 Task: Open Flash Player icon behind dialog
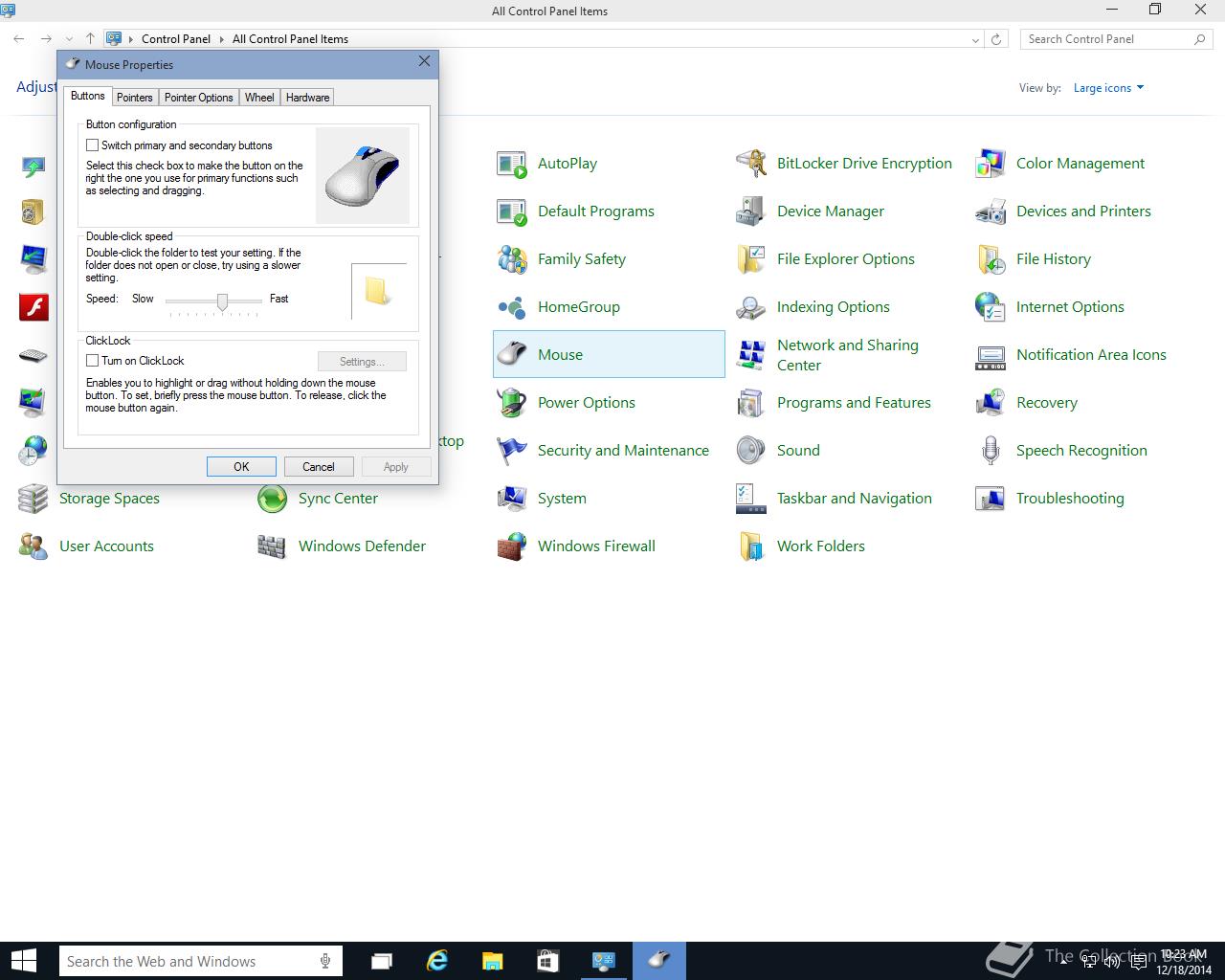[33, 307]
